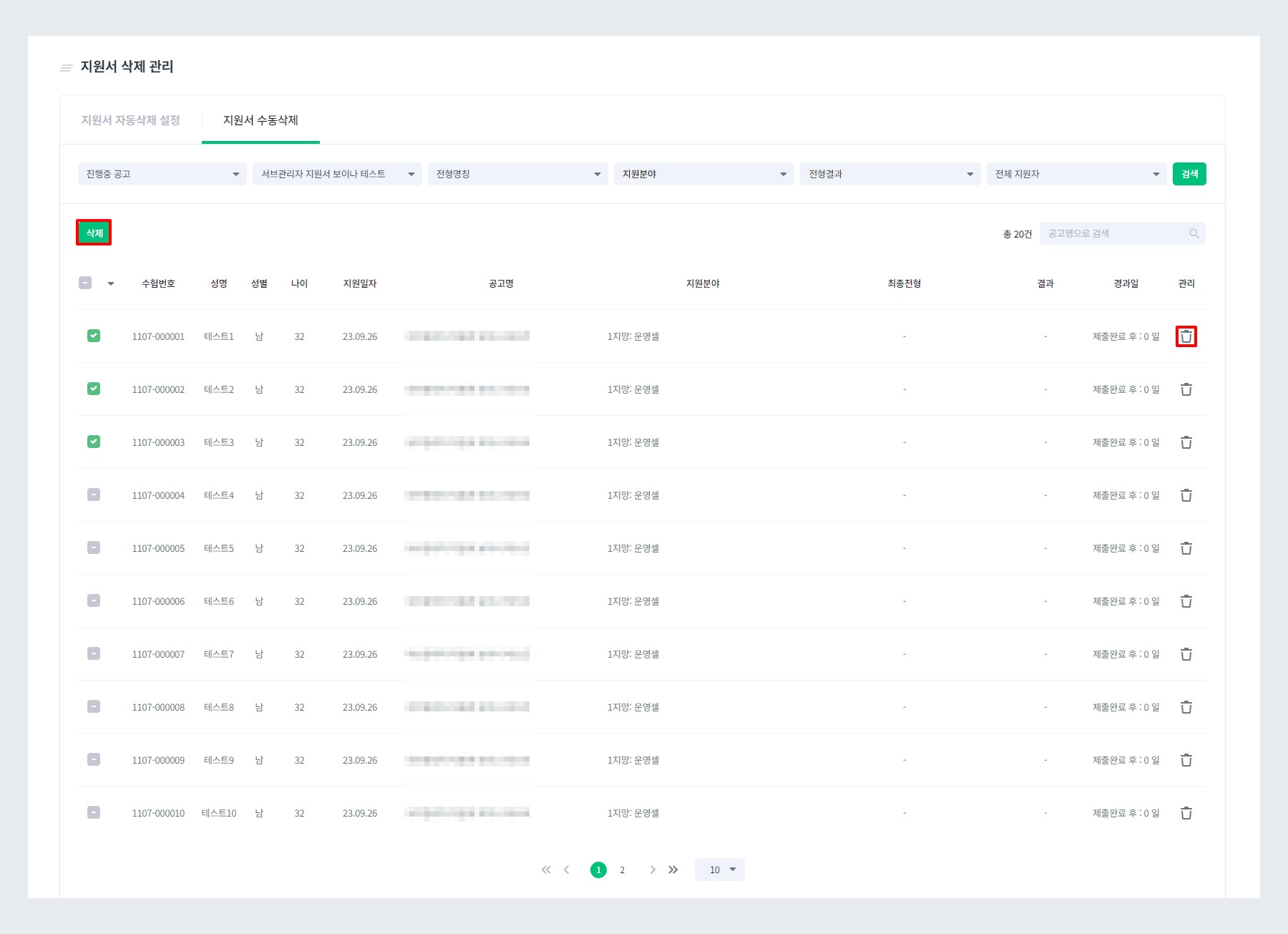Click trash icon in 테스트5 row
Screen dimensions: 1288x934
[1186, 548]
